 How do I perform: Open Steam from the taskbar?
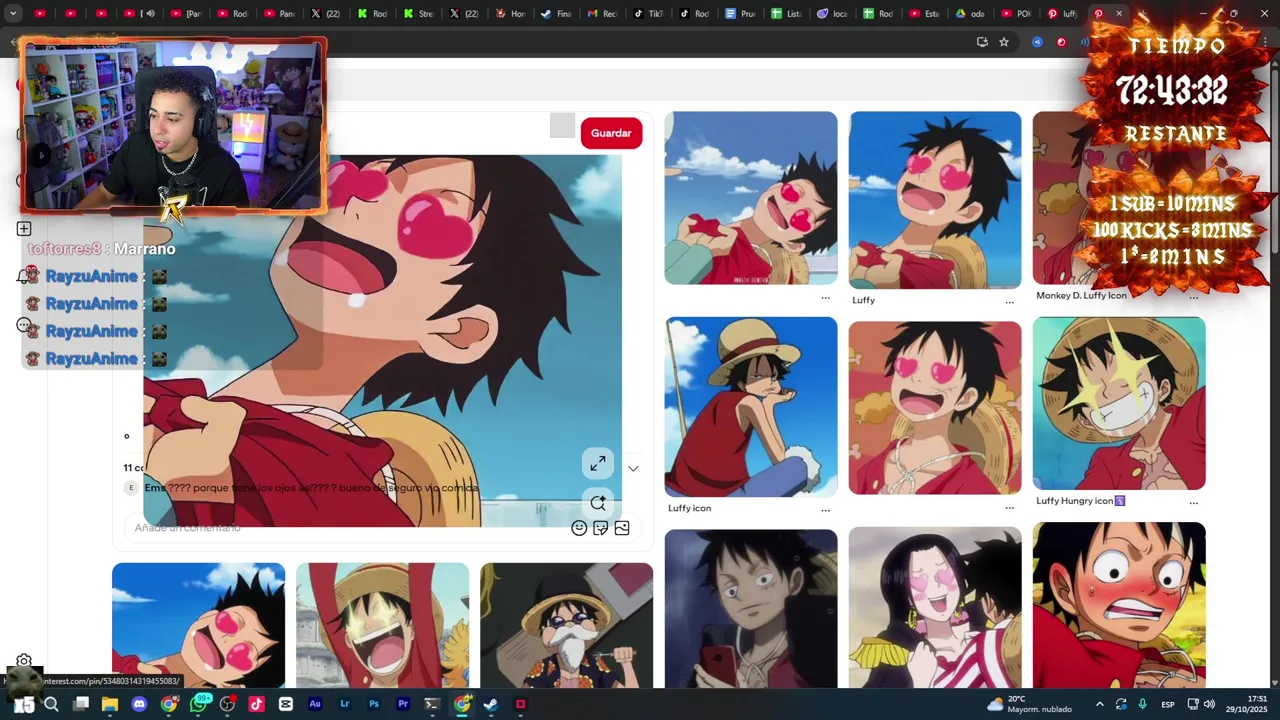click(x=491, y=704)
